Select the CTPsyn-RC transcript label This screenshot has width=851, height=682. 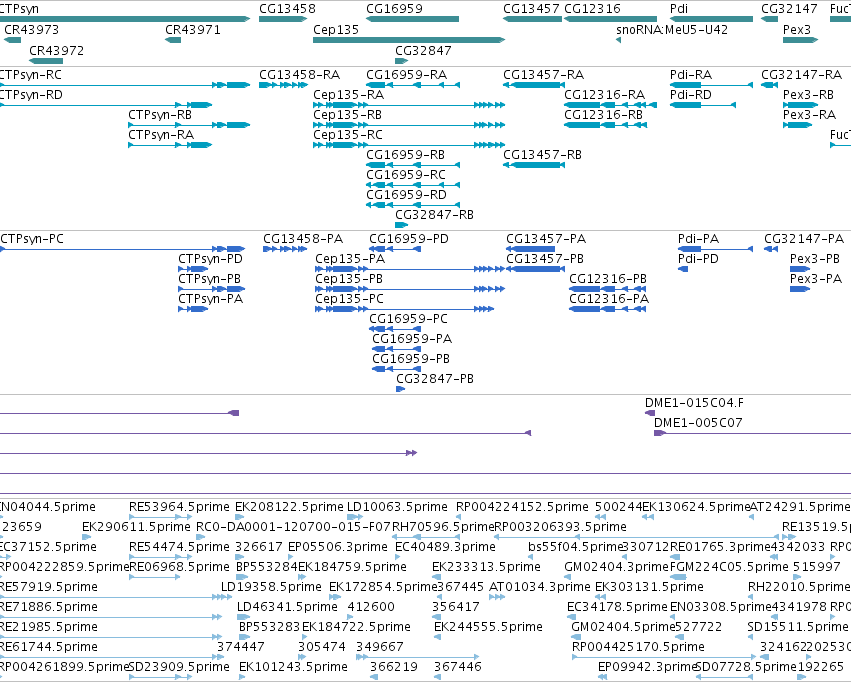click(31, 75)
